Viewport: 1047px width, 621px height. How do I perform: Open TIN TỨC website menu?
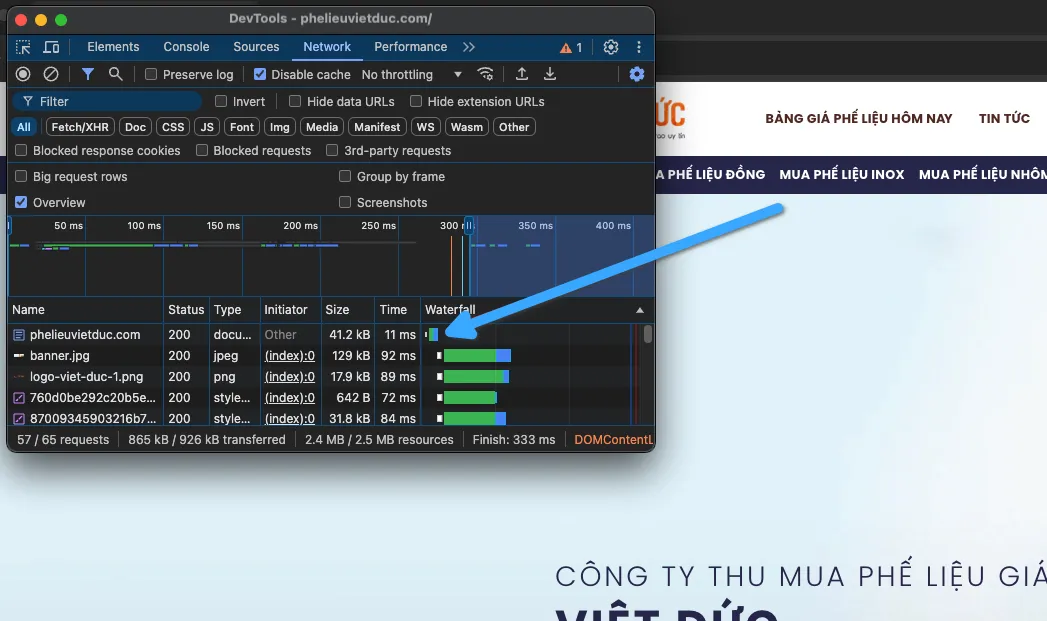coord(1004,118)
